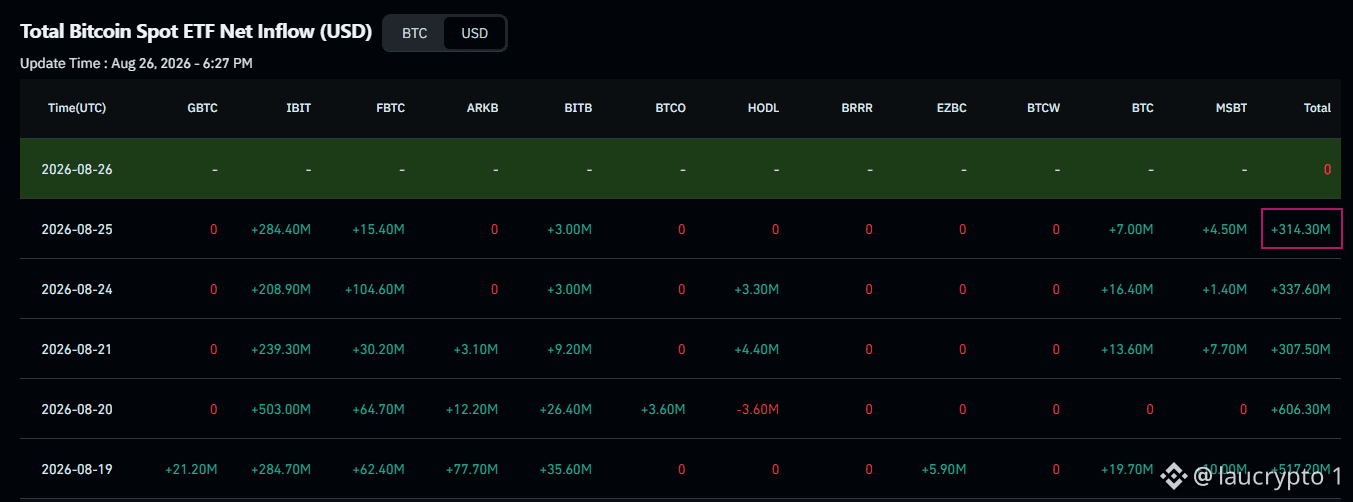Click the +19.70M BTC value
The width and height of the screenshot is (1353, 502).
coord(1127,470)
